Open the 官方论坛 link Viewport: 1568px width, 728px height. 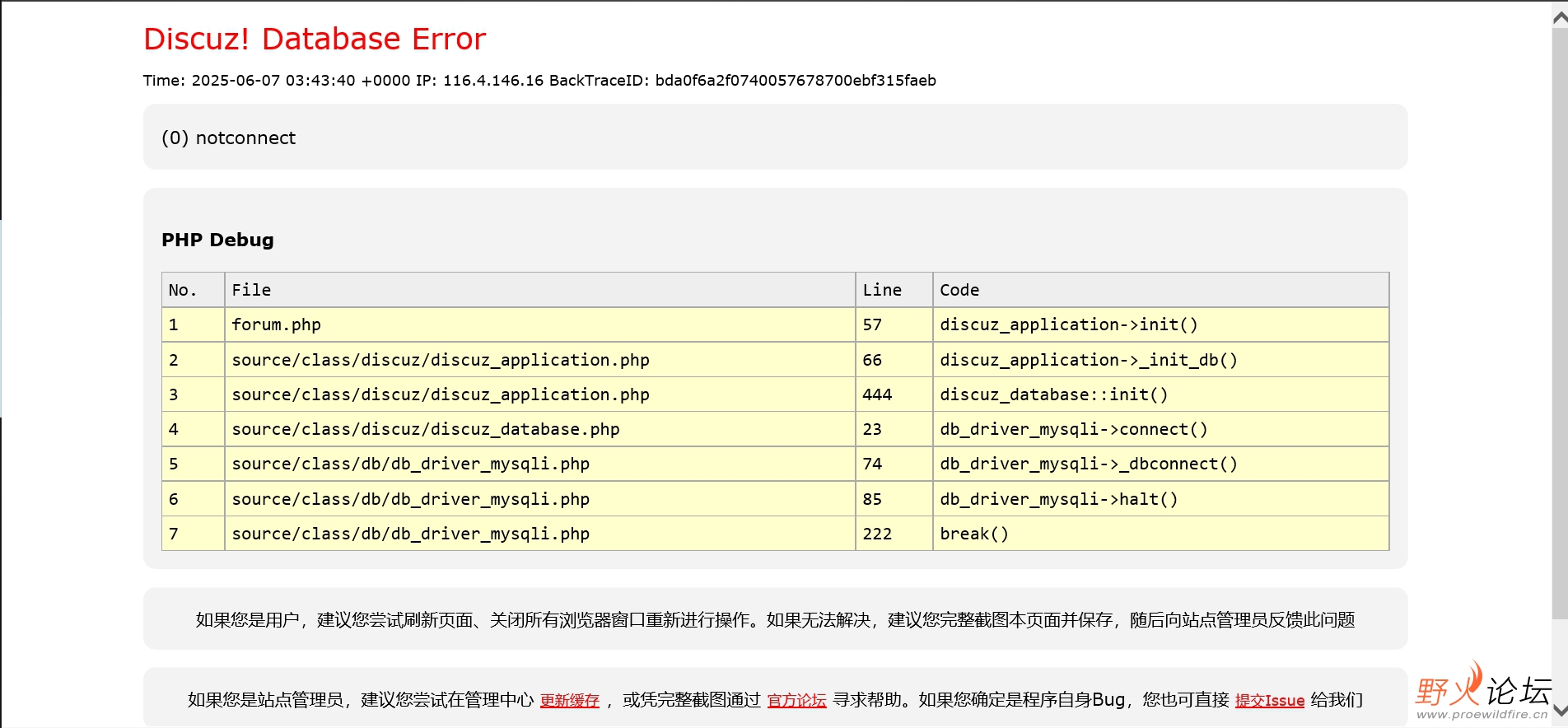[796, 701]
